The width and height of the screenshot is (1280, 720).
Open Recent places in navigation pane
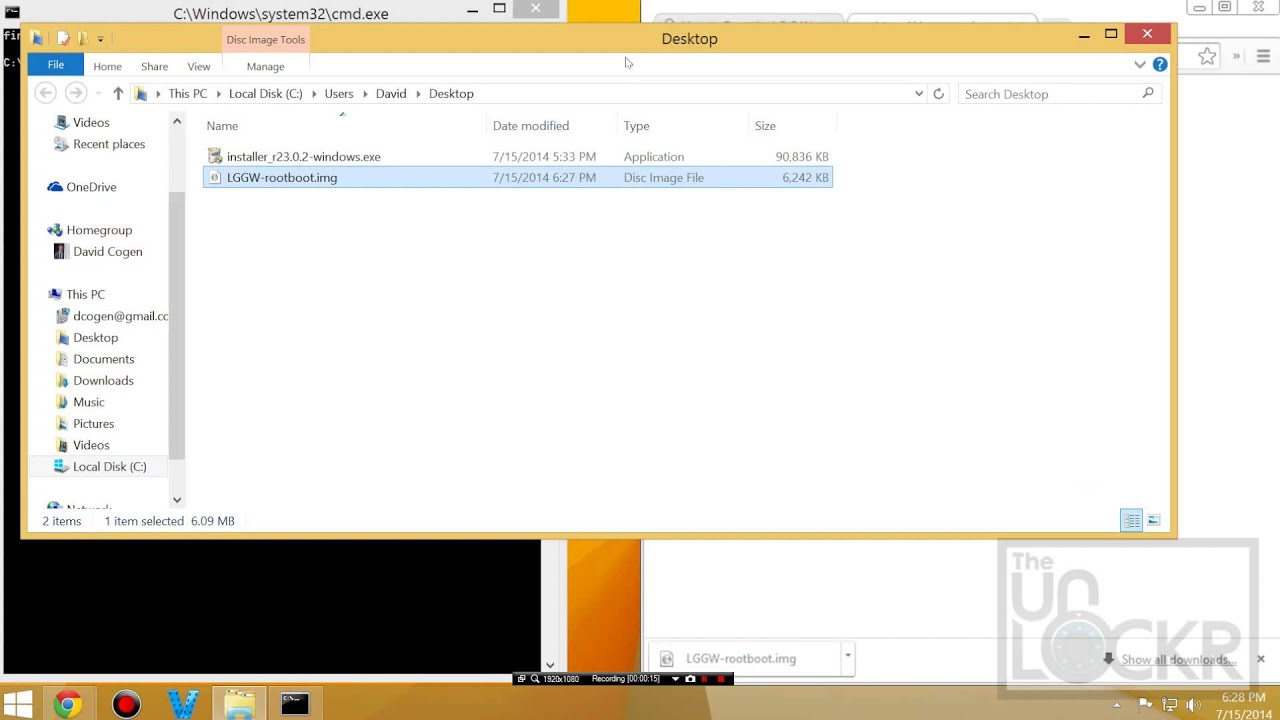(x=109, y=144)
